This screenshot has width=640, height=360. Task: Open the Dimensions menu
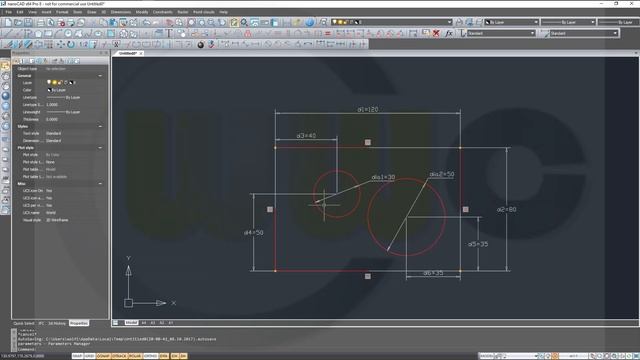point(121,12)
